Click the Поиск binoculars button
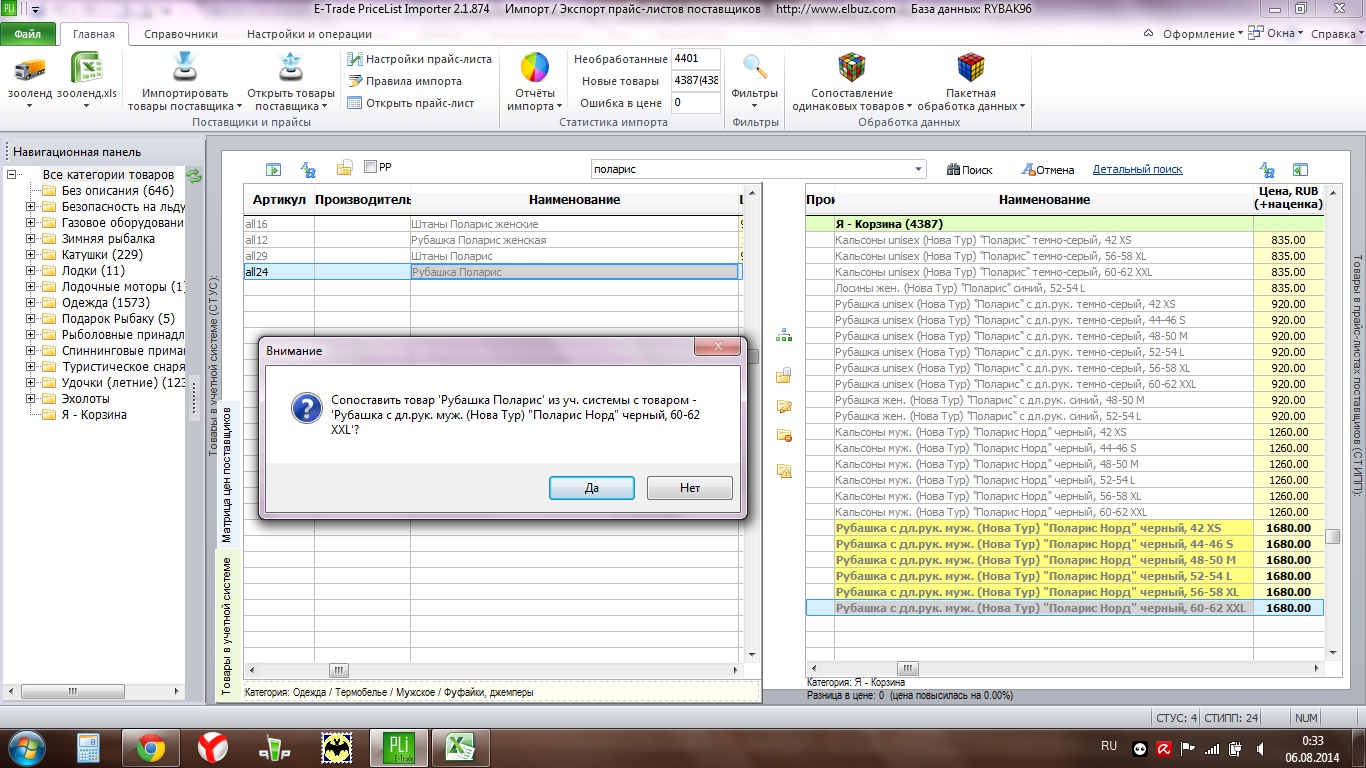 click(969, 170)
